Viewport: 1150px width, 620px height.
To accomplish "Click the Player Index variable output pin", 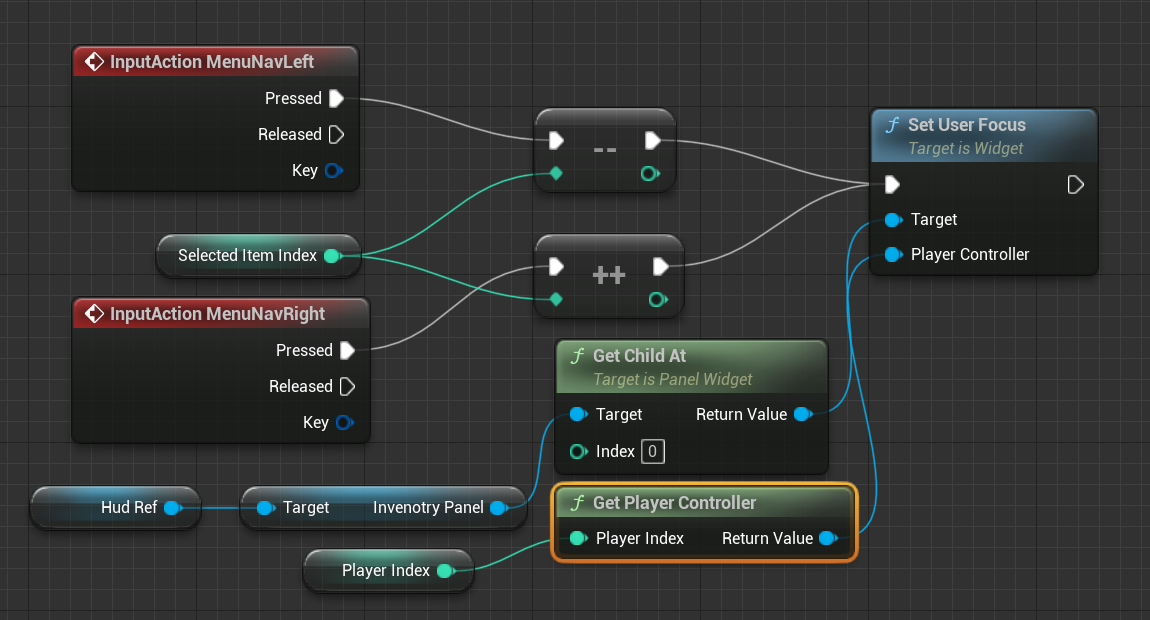I will 446,571.
